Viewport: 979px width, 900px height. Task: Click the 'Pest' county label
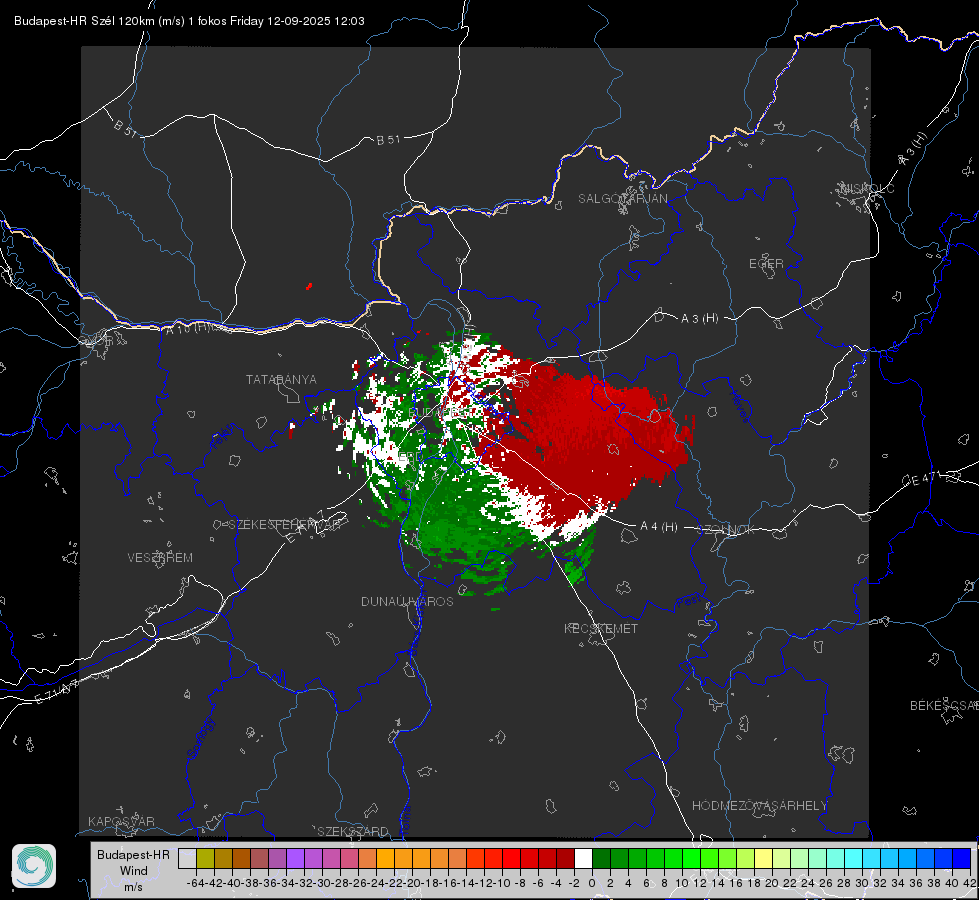689,602
